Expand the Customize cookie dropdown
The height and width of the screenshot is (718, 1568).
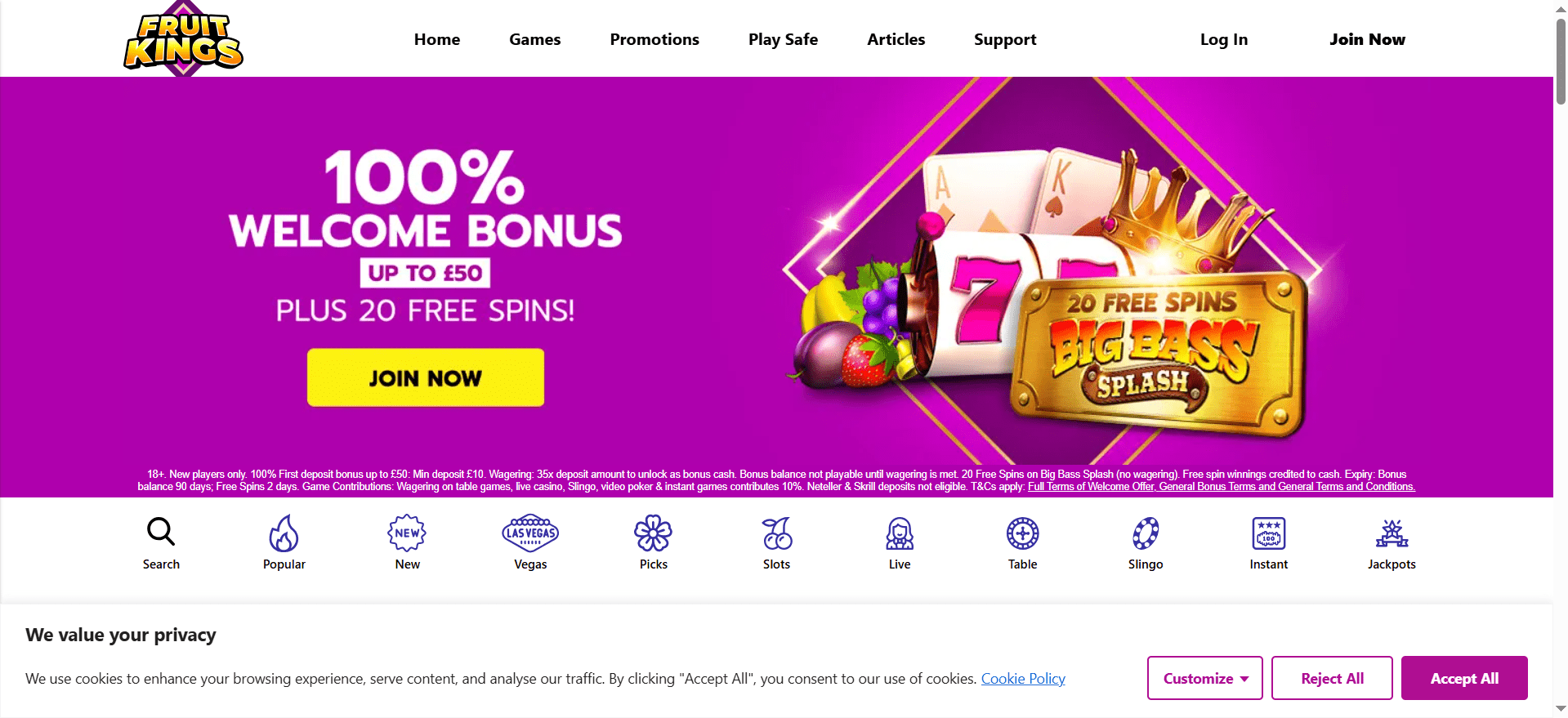click(x=1205, y=678)
